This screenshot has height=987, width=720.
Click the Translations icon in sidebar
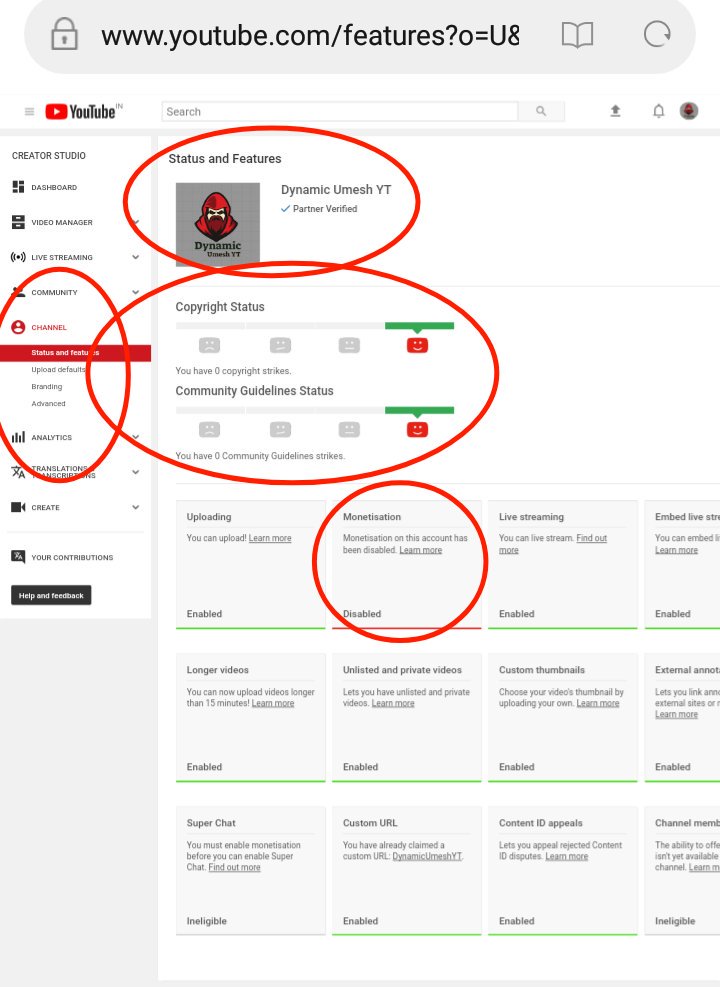18,472
